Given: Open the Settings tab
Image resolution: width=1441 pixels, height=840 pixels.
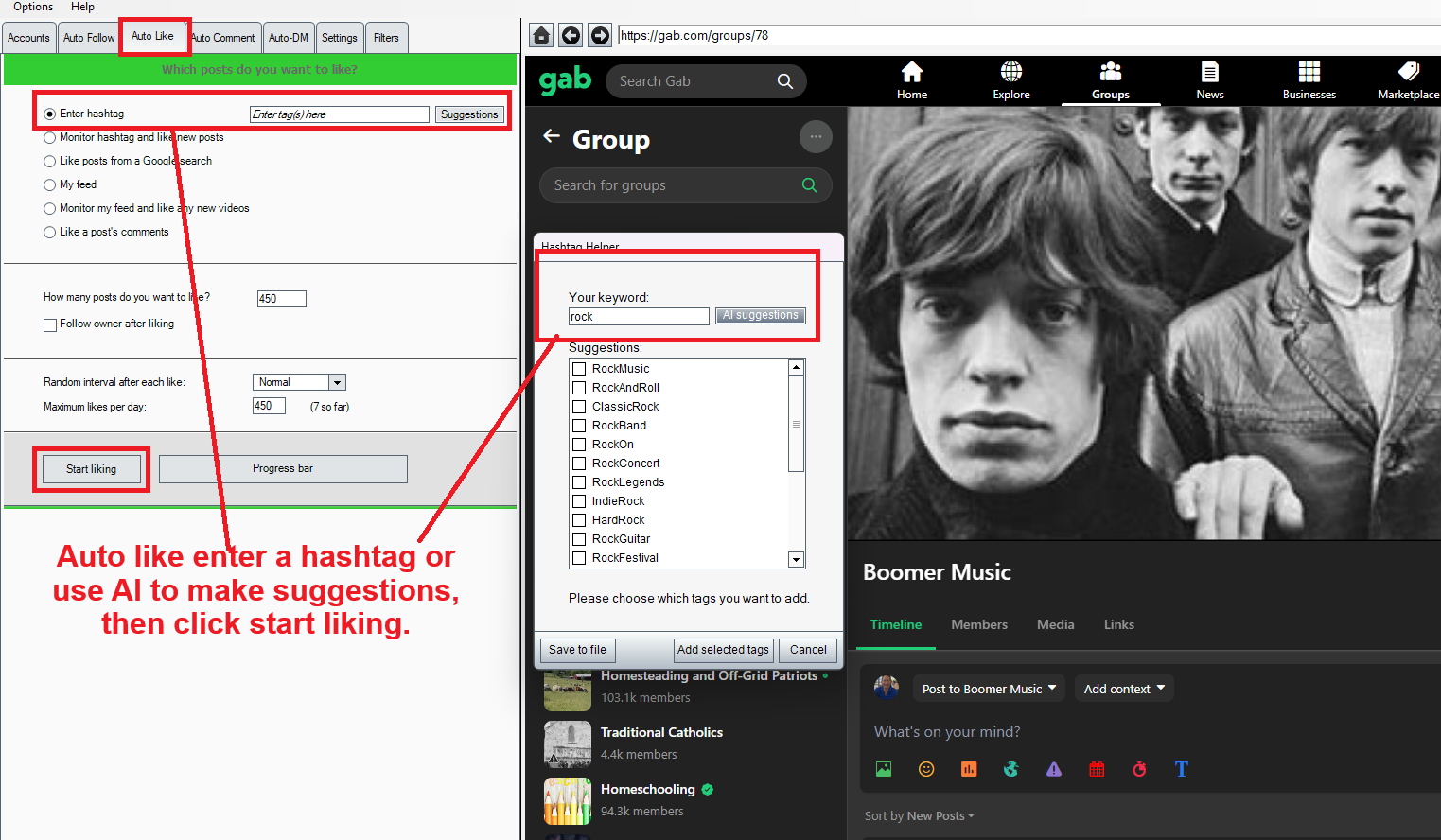Looking at the screenshot, I should pyautogui.click(x=339, y=38).
